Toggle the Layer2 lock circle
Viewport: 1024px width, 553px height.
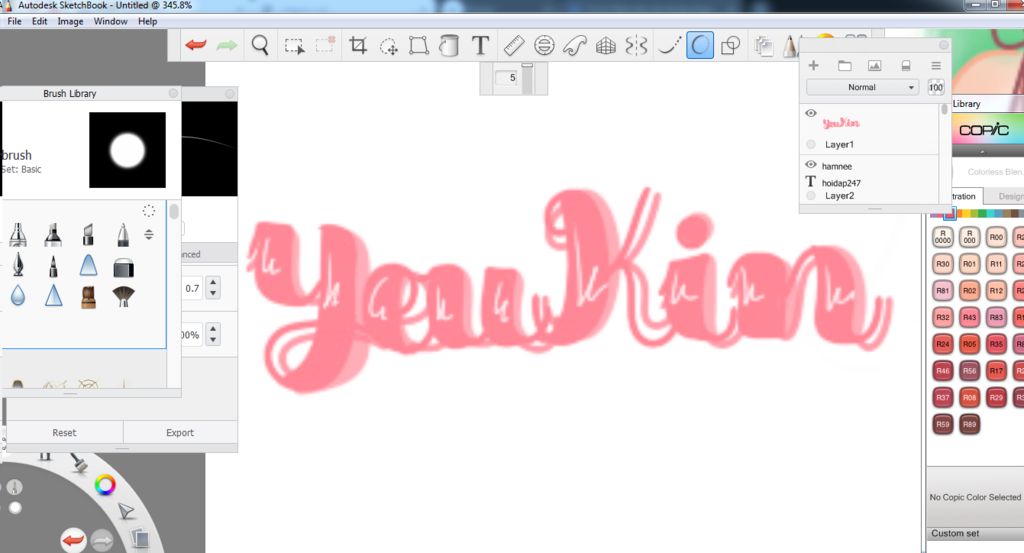(x=810, y=195)
